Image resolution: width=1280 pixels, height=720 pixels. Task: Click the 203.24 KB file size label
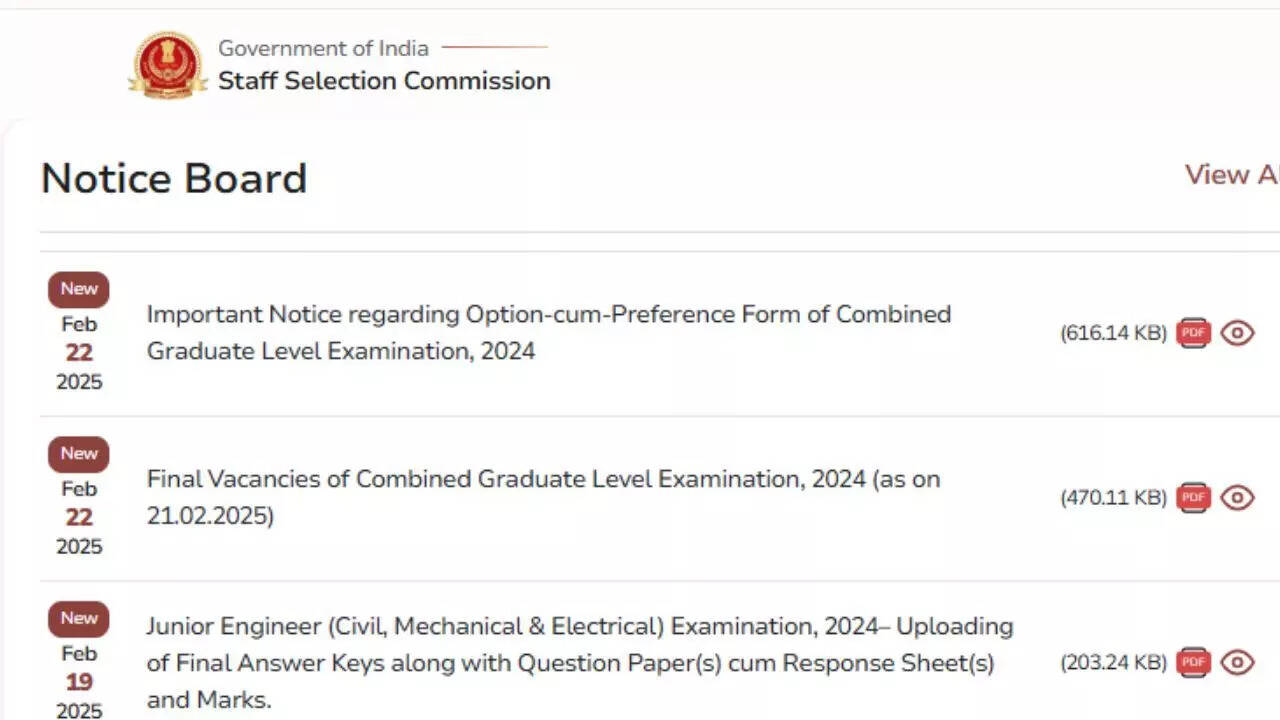coord(1113,663)
